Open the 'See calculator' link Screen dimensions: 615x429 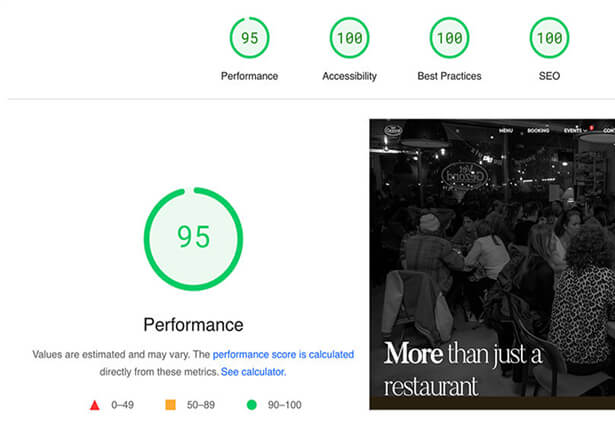coord(253,372)
